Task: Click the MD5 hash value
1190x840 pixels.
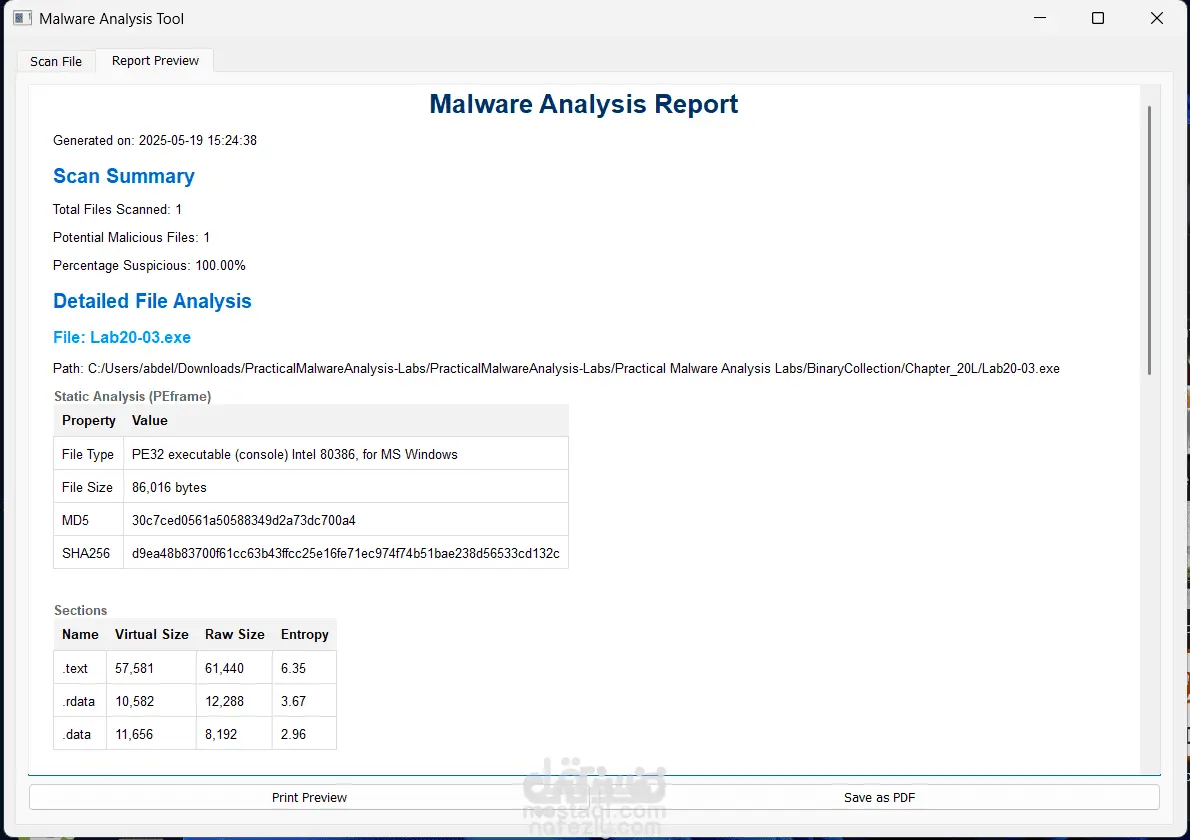Action: click(244, 521)
